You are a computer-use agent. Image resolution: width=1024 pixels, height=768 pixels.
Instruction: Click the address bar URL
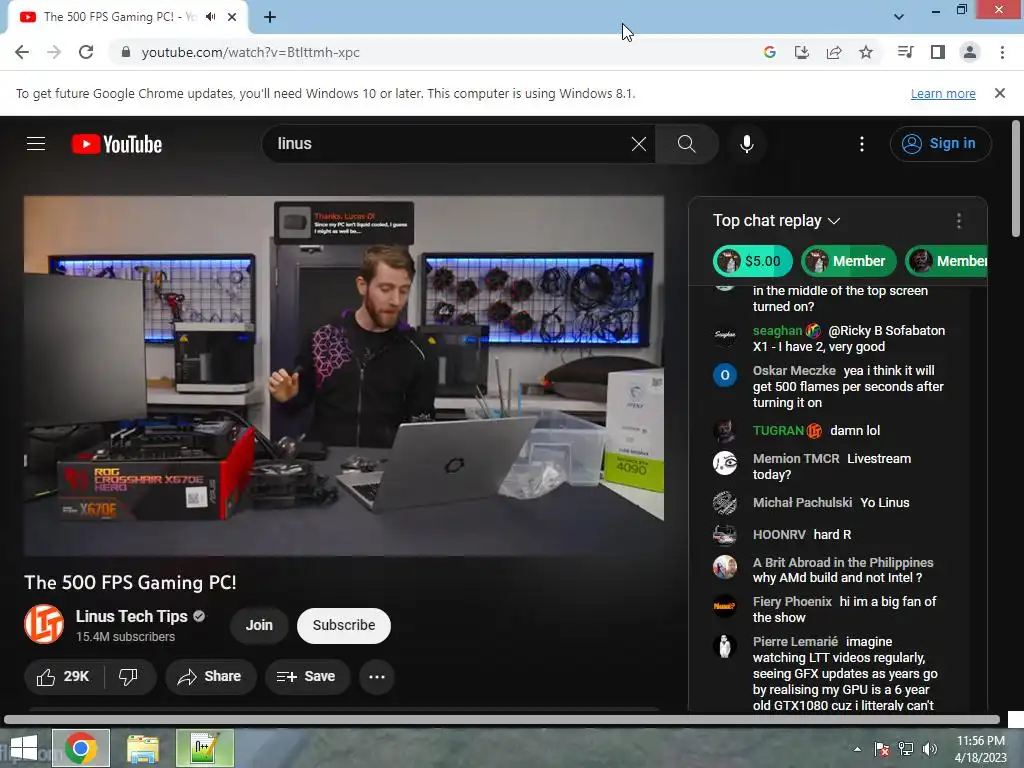(251, 52)
